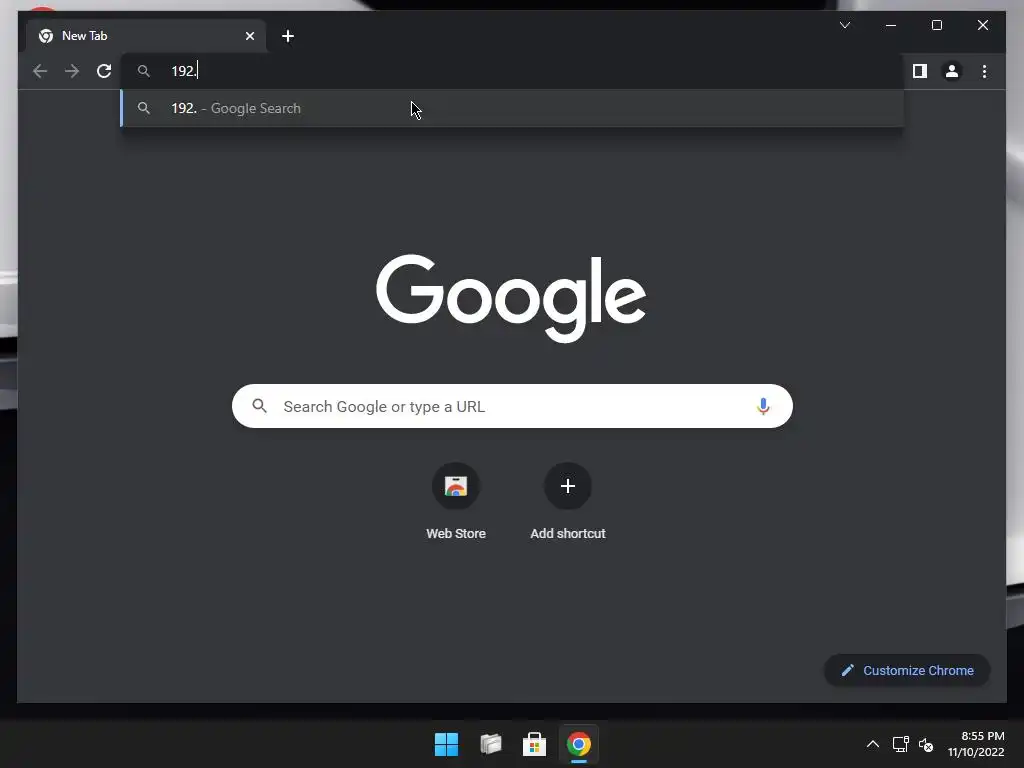Open the profile avatar menu
The width and height of the screenshot is (1024, 768).
tap(952, 71)
